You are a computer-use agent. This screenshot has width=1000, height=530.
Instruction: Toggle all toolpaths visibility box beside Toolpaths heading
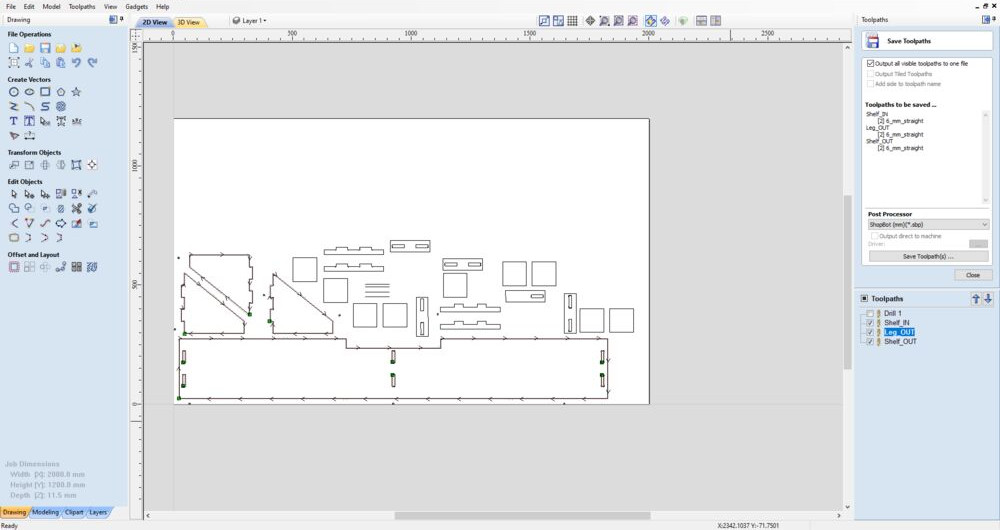pyautogui.click(x=864, y=298)
